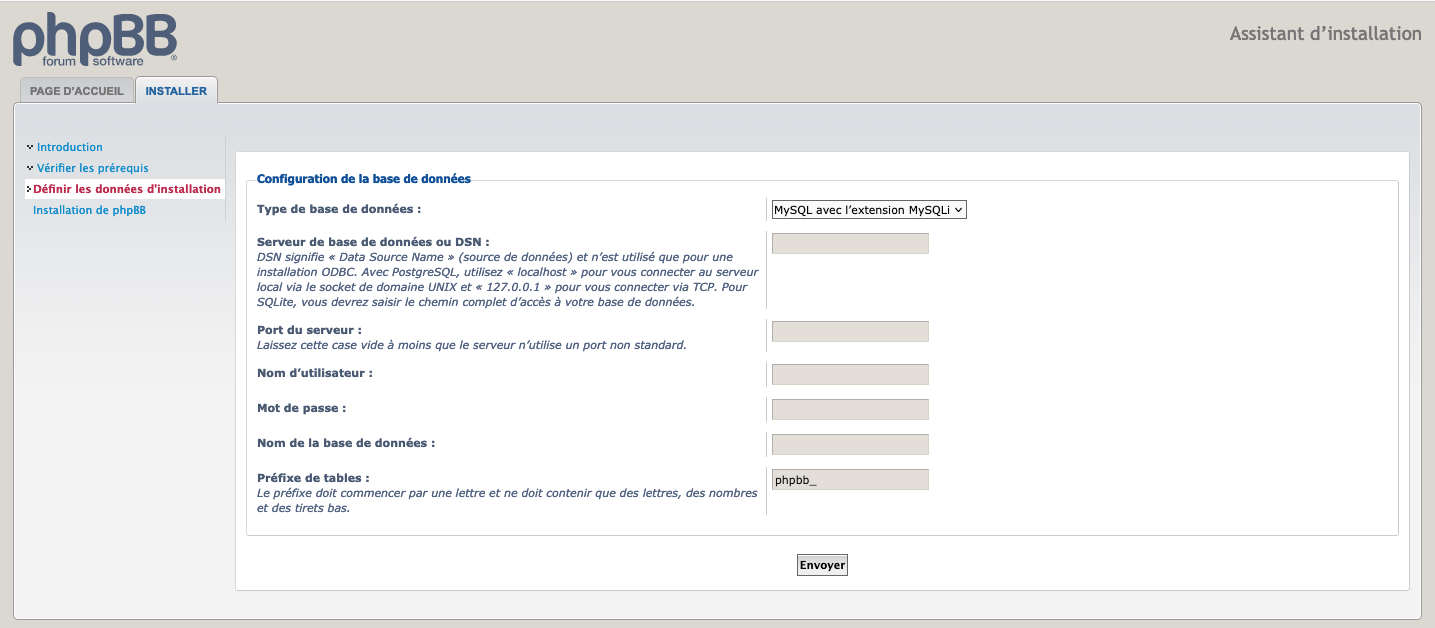The image size is (1435, 628).
Task: Click the Préfixe de tables label
Action: pyautogui.click(x=313, y=478)
